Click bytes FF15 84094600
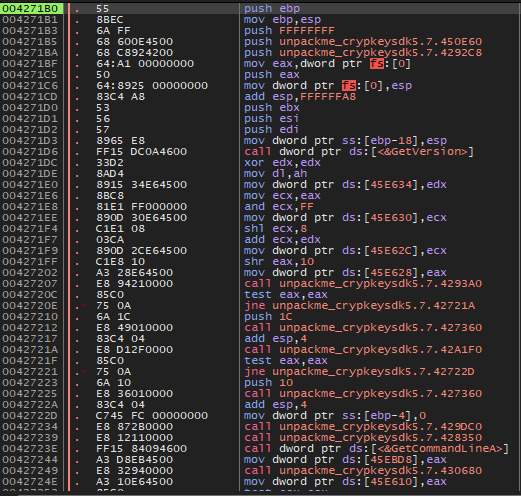 [x=141, y=448]
